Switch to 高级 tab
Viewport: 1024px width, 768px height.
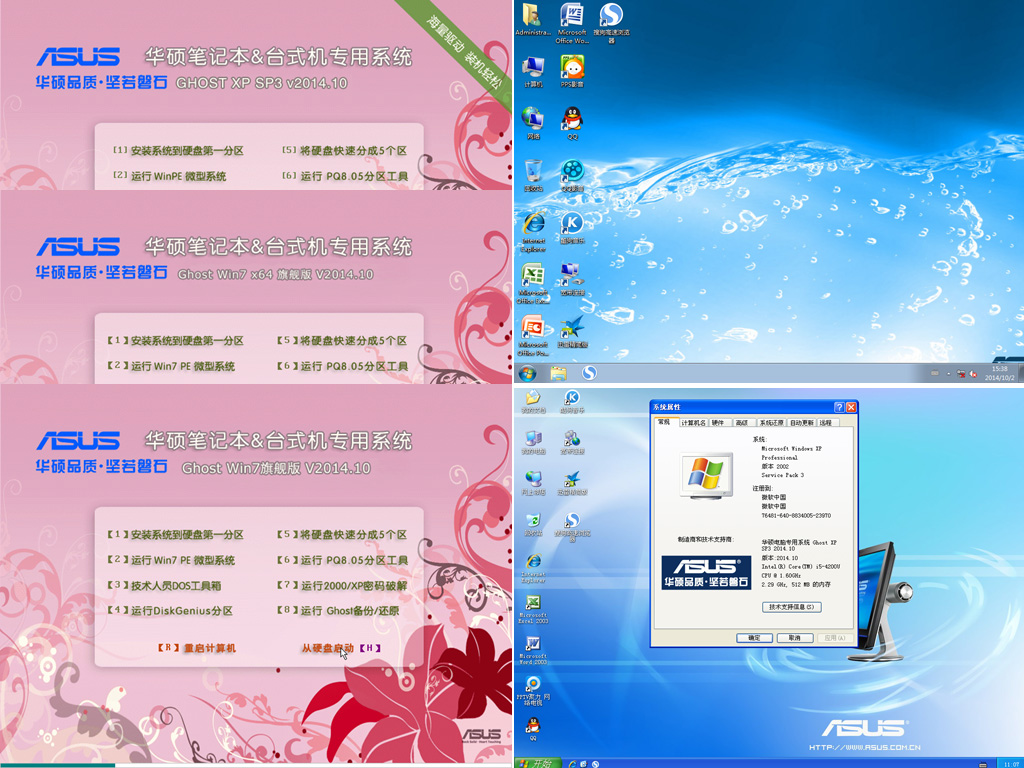coord(742,423)
